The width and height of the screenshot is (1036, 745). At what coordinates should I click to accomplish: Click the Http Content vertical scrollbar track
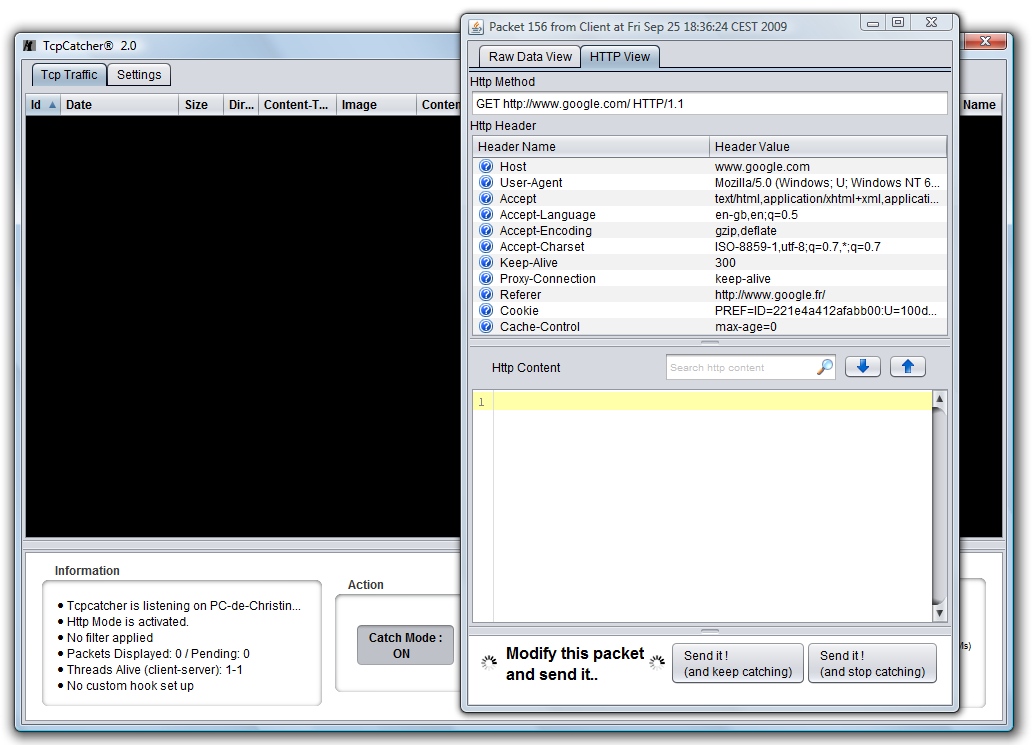click(x=940, y=506)
